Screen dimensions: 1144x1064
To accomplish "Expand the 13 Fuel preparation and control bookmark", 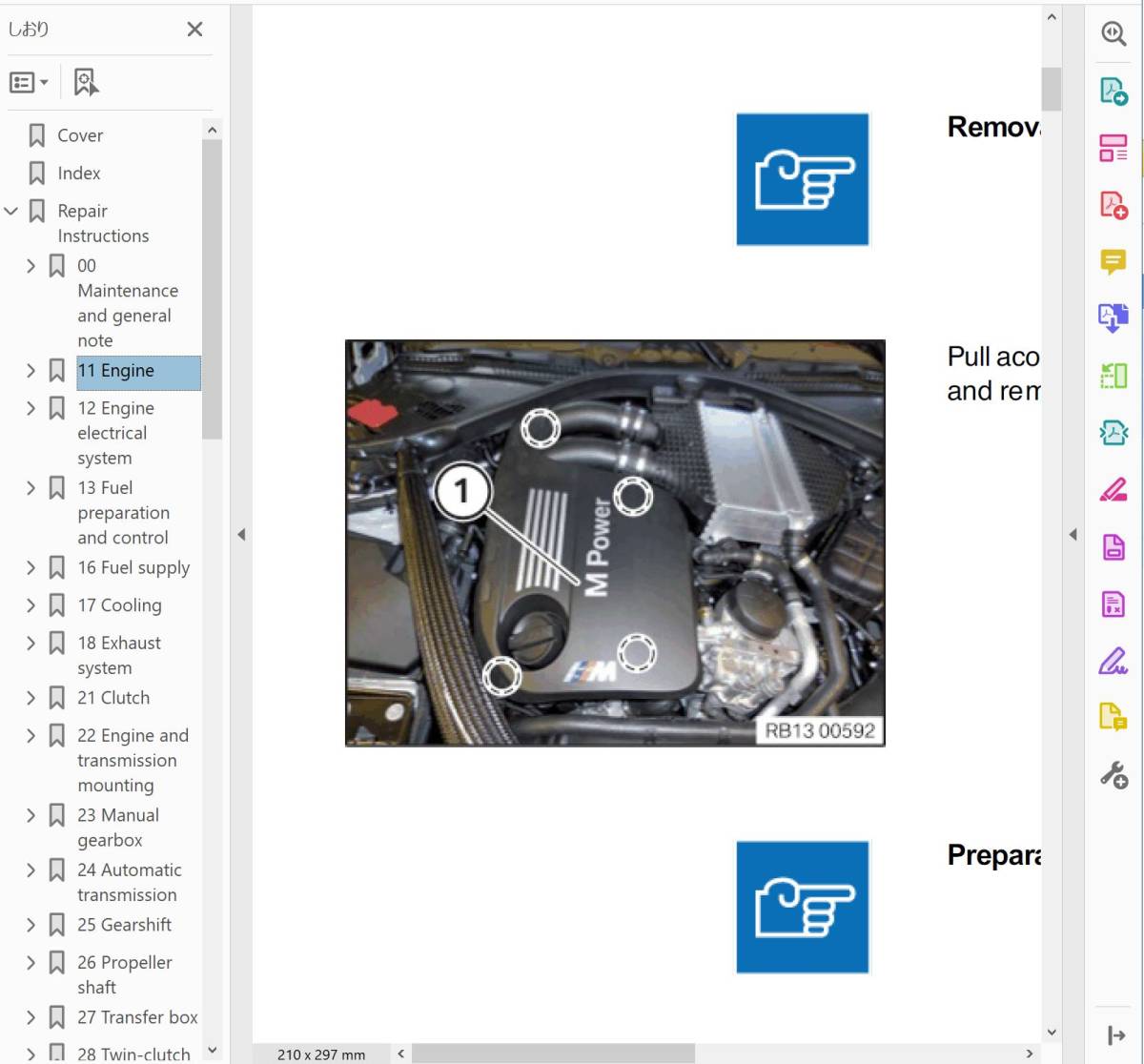I will pos(31,488).
